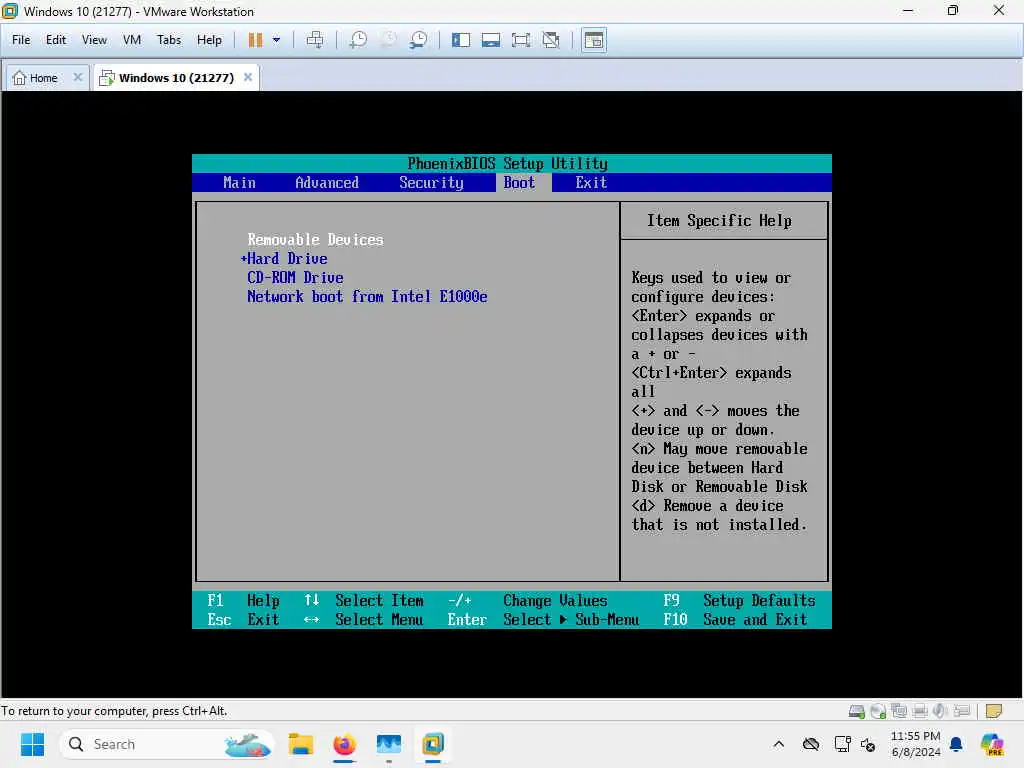Click the Revert to snapshot icon
Viewport: 1024px width, 768px height.
click(x=389, y=40)
